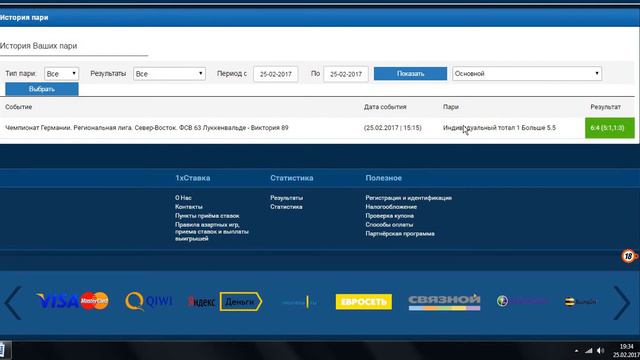640x360 pixels.
Task: Click the left carousel arrow
Action: (x=13, y=302)
